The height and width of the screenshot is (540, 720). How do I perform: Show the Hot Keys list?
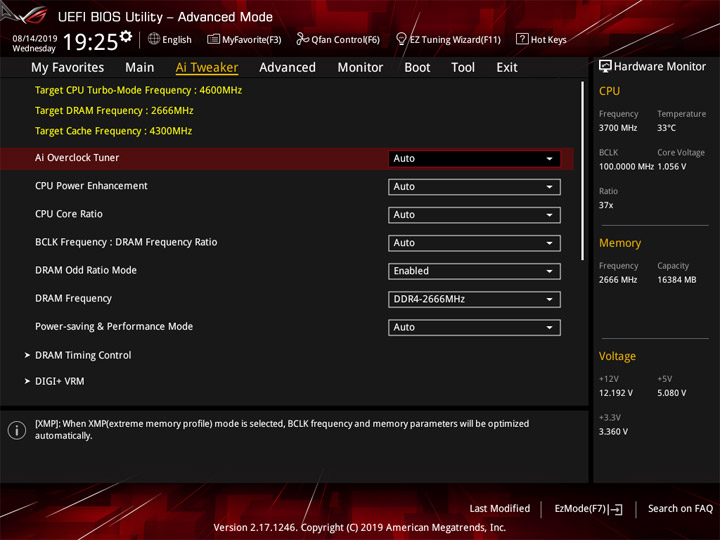(x=541, y=39)
